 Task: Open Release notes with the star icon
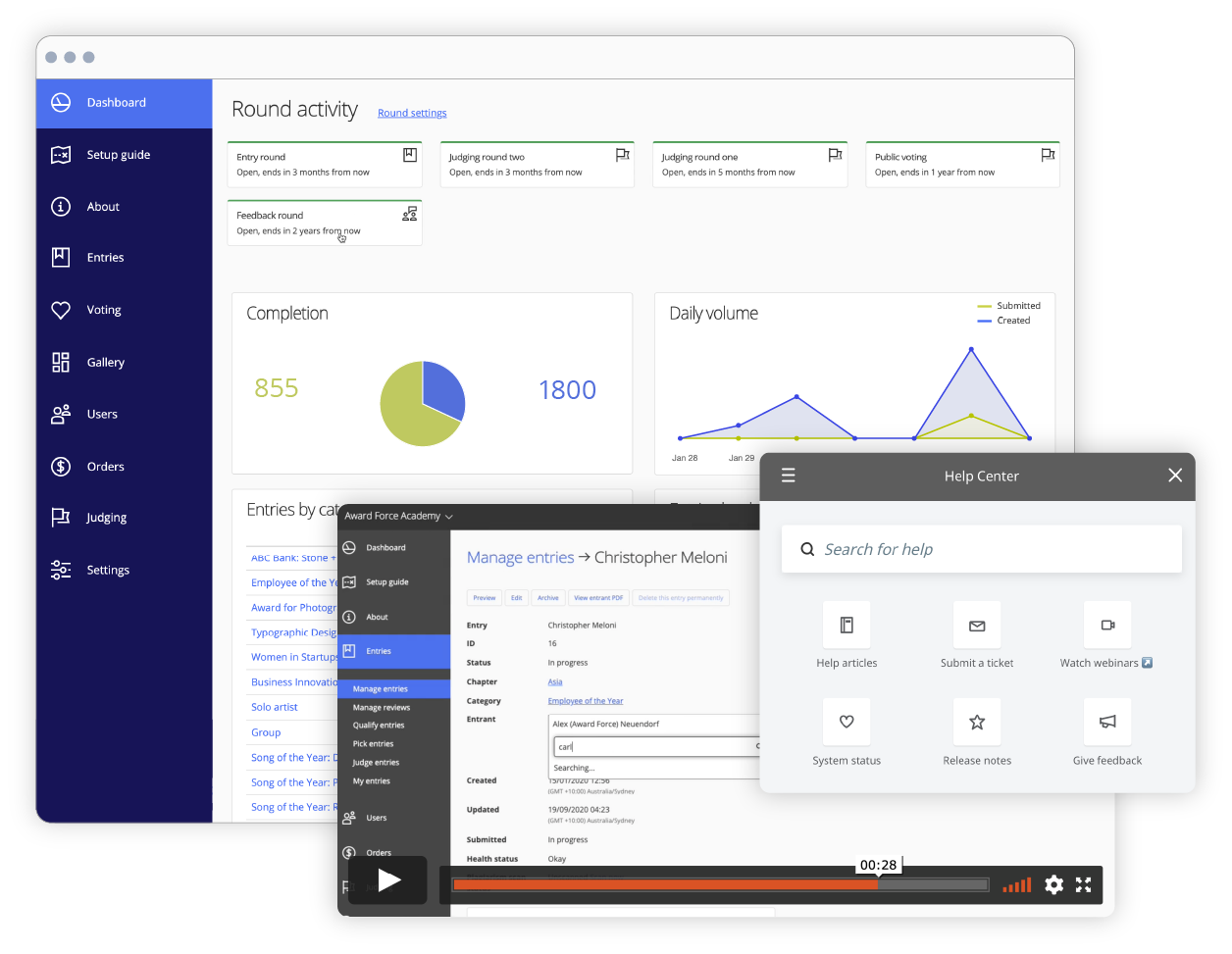click(977, 721)
